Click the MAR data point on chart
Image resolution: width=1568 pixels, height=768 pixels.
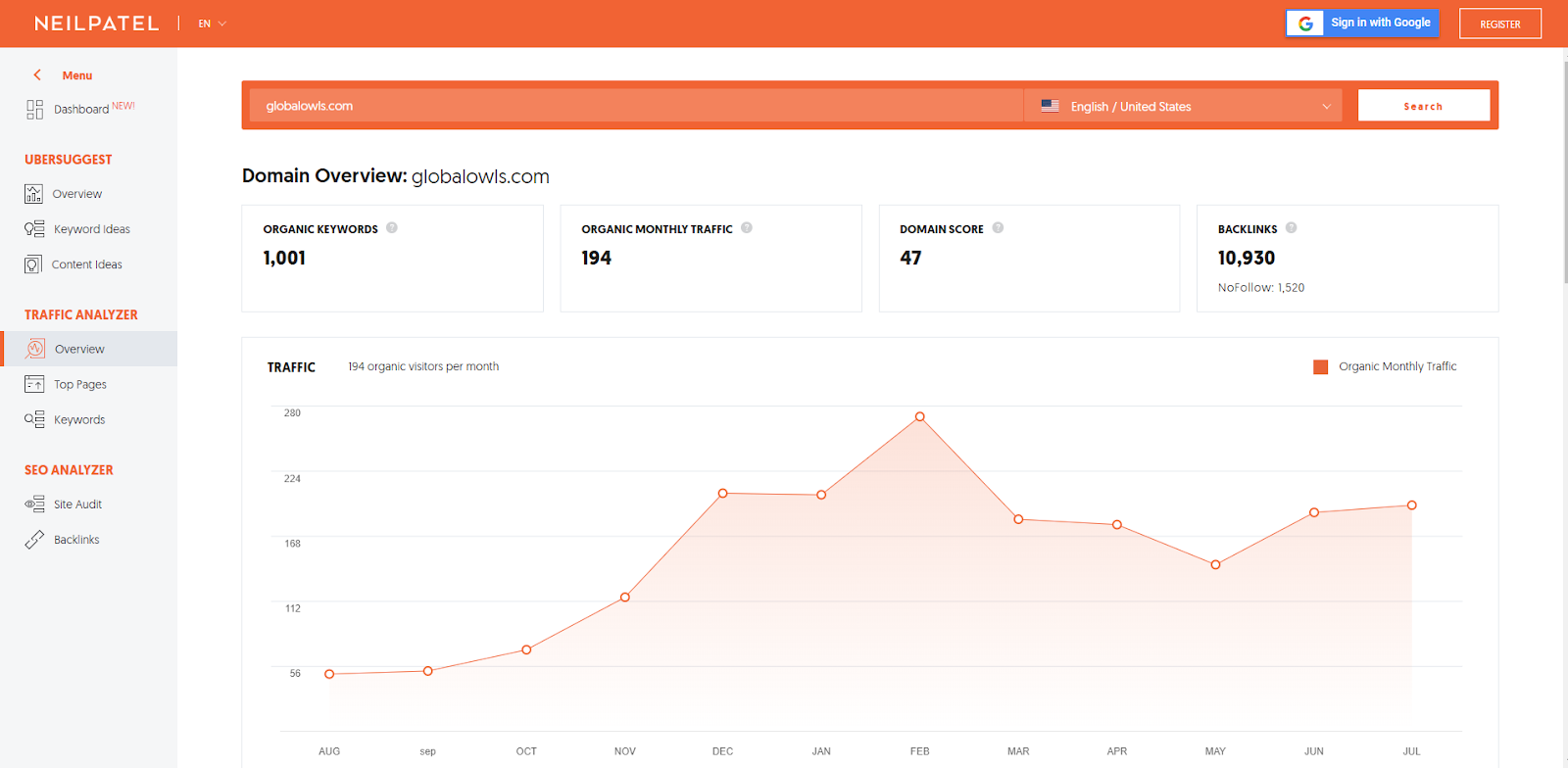point(1018,519)
